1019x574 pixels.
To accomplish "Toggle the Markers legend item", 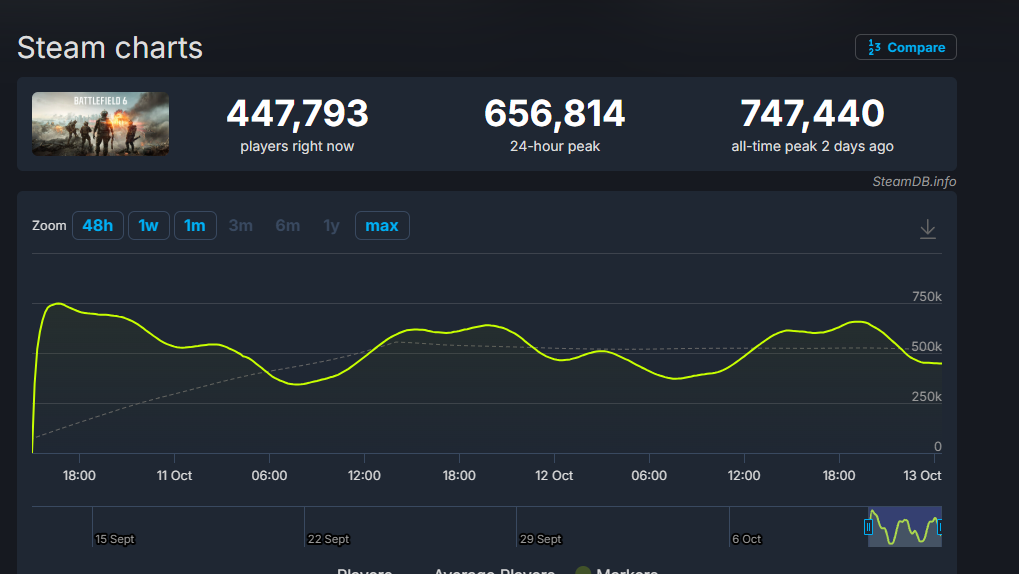I will coord(617,571).
